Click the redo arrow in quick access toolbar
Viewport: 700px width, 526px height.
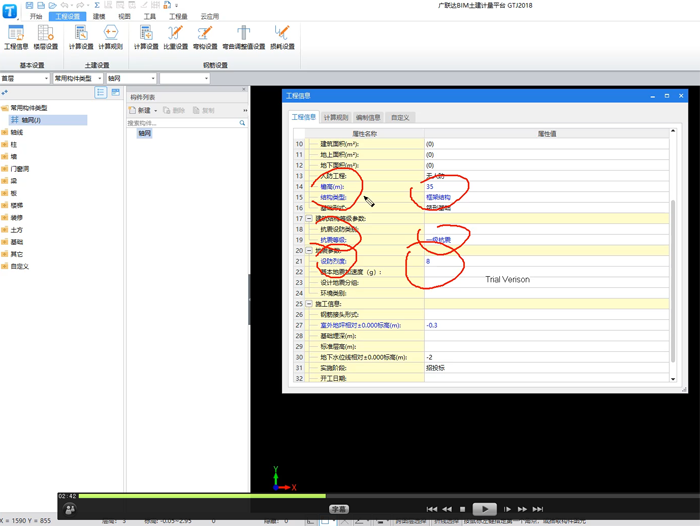coord(80,5)
